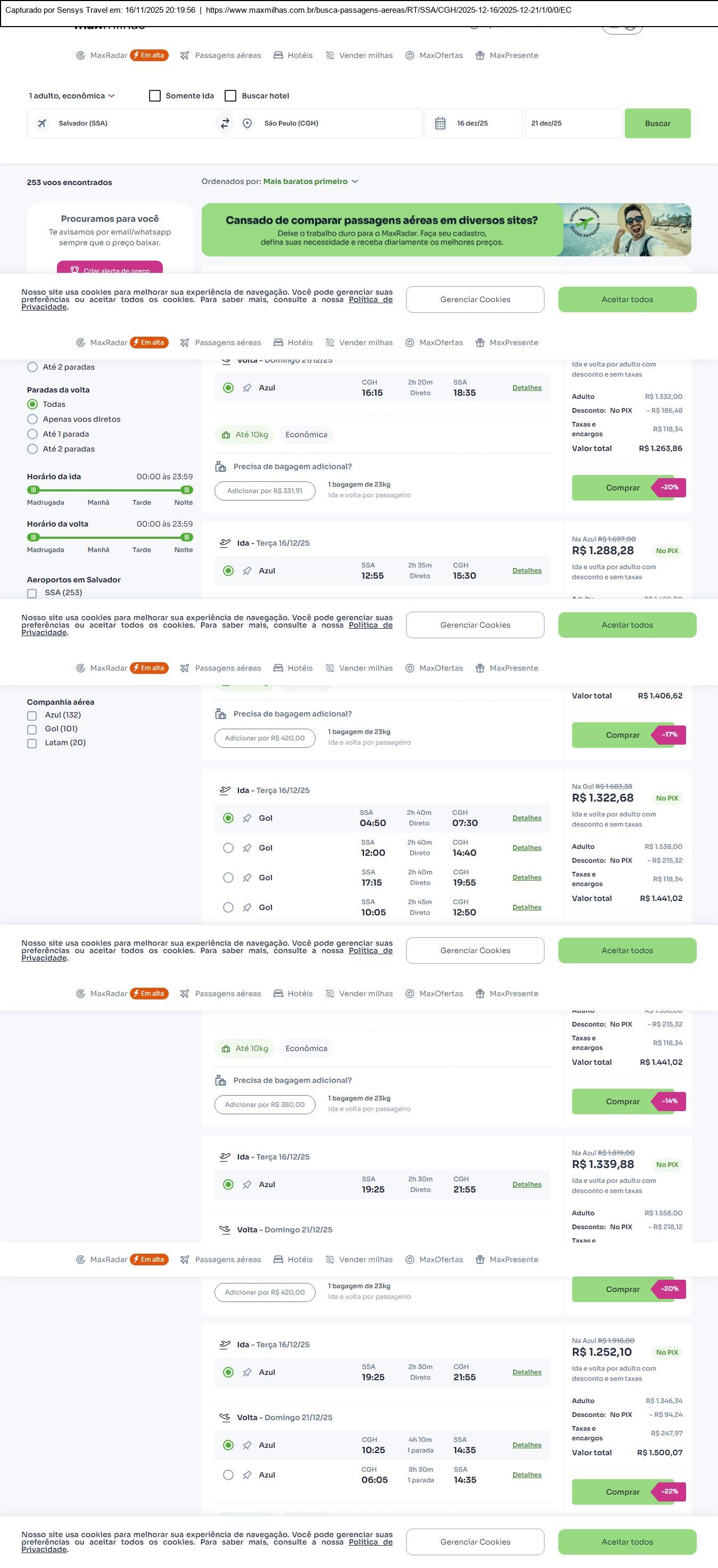718x1568 pixels.
Task: Pin the Gol 04:50 departure flight
Action: click(x=246, y=818)
